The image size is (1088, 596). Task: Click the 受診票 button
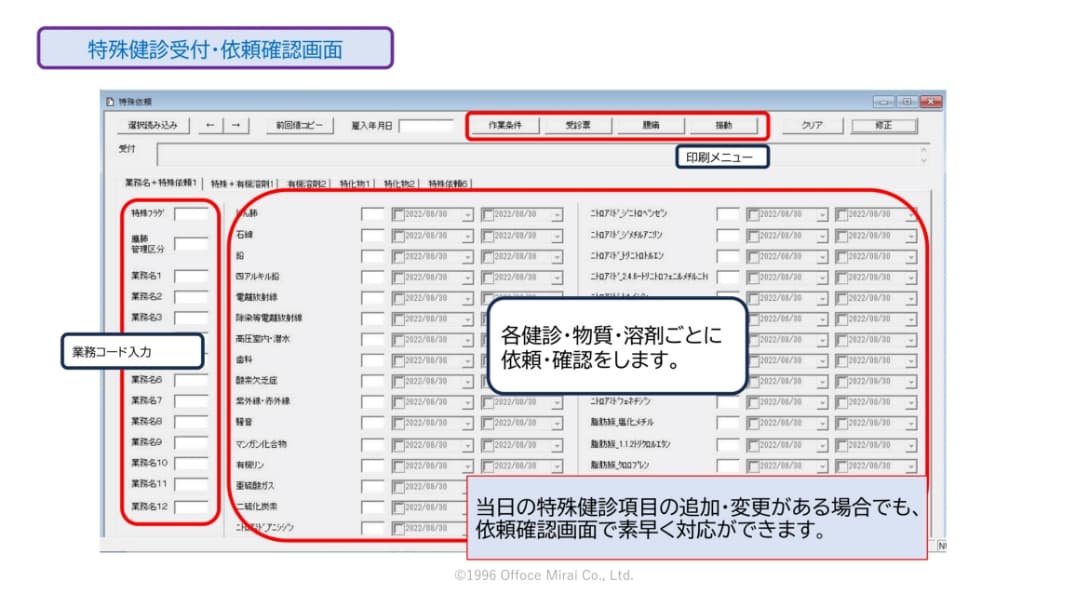coord(578,126)
